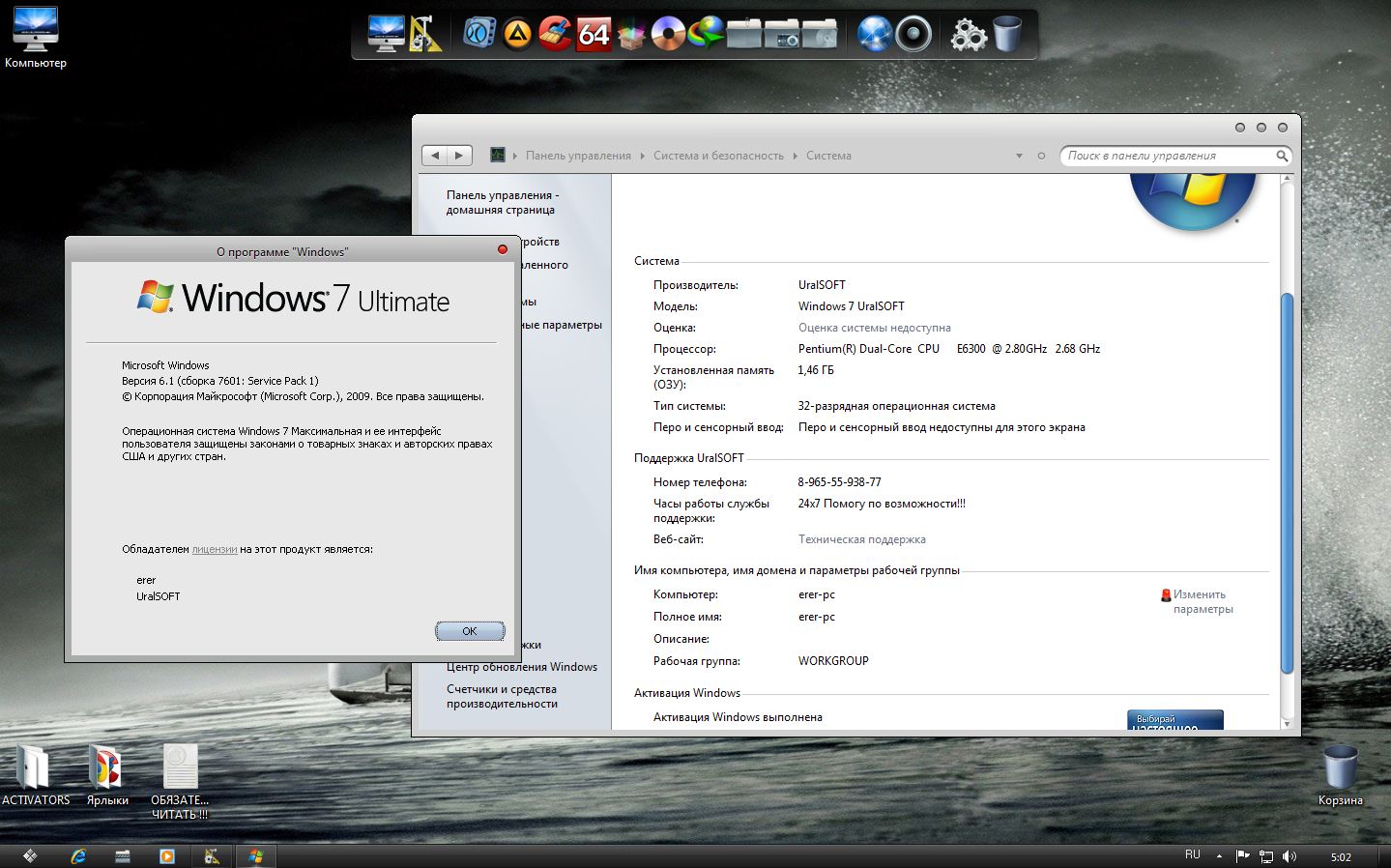Open the gray folder with disc symbol in dock
This screenshot has height=868, width=1391.
point(820,35)
